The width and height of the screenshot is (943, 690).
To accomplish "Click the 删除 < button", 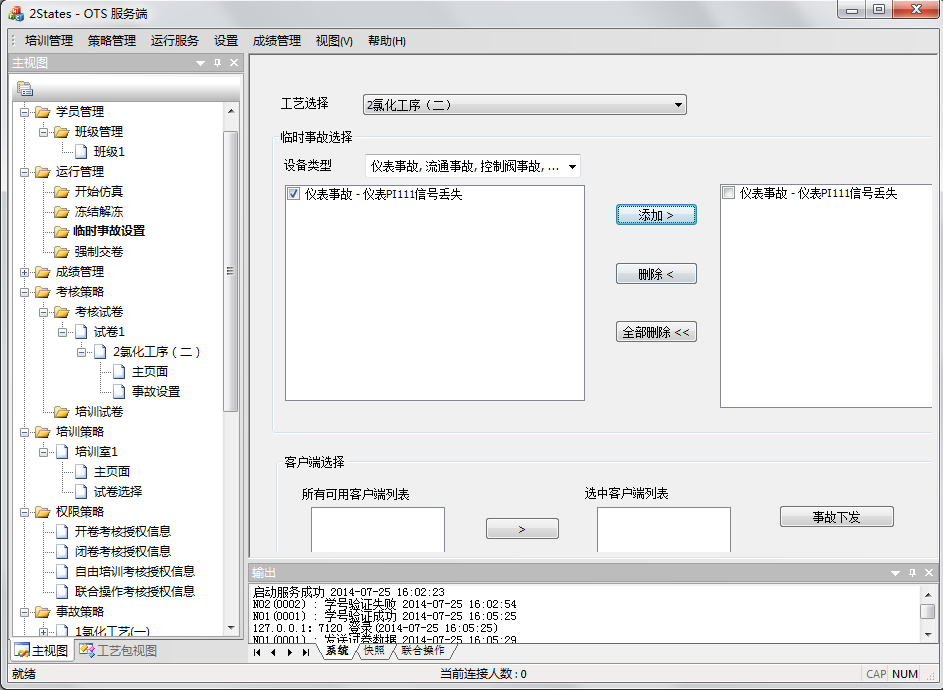I will tap(656, 274).
